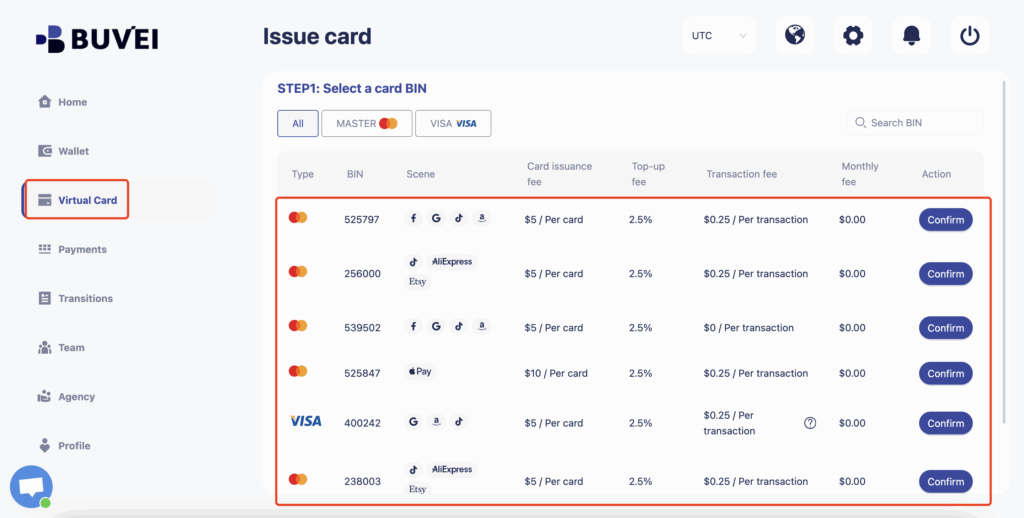Click the BUVEI logo

(96, 39)
